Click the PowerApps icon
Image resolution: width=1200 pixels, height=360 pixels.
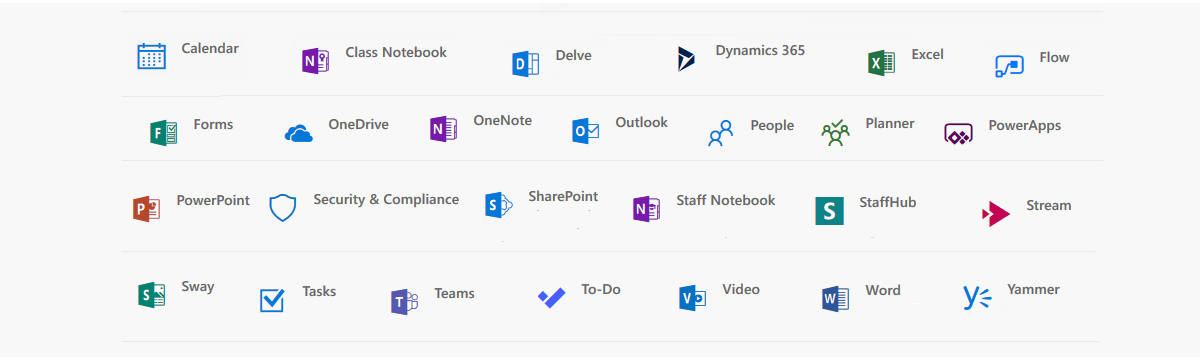click(959, 133)
